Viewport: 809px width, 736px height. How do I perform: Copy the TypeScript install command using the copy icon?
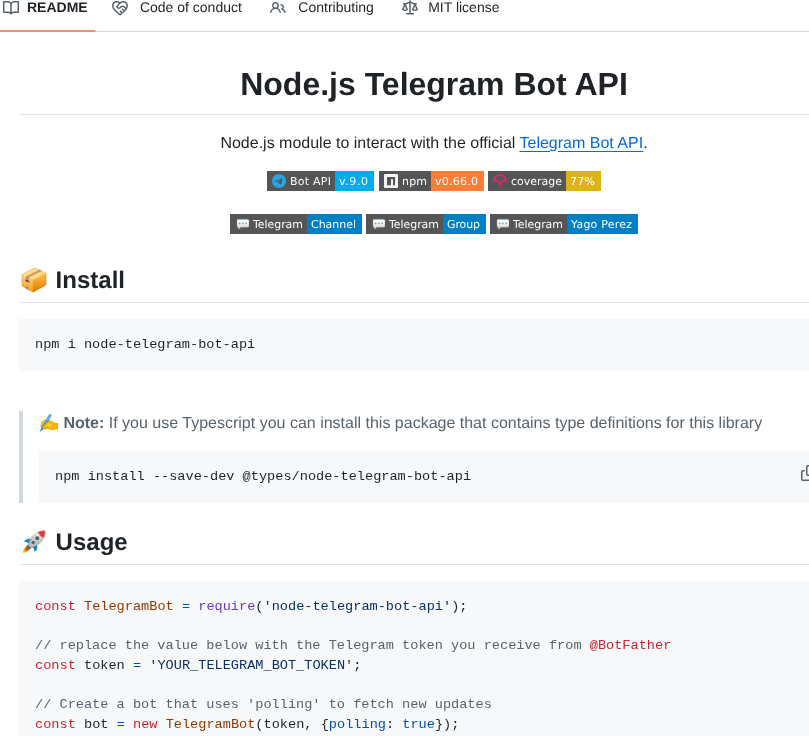point(806,475)
